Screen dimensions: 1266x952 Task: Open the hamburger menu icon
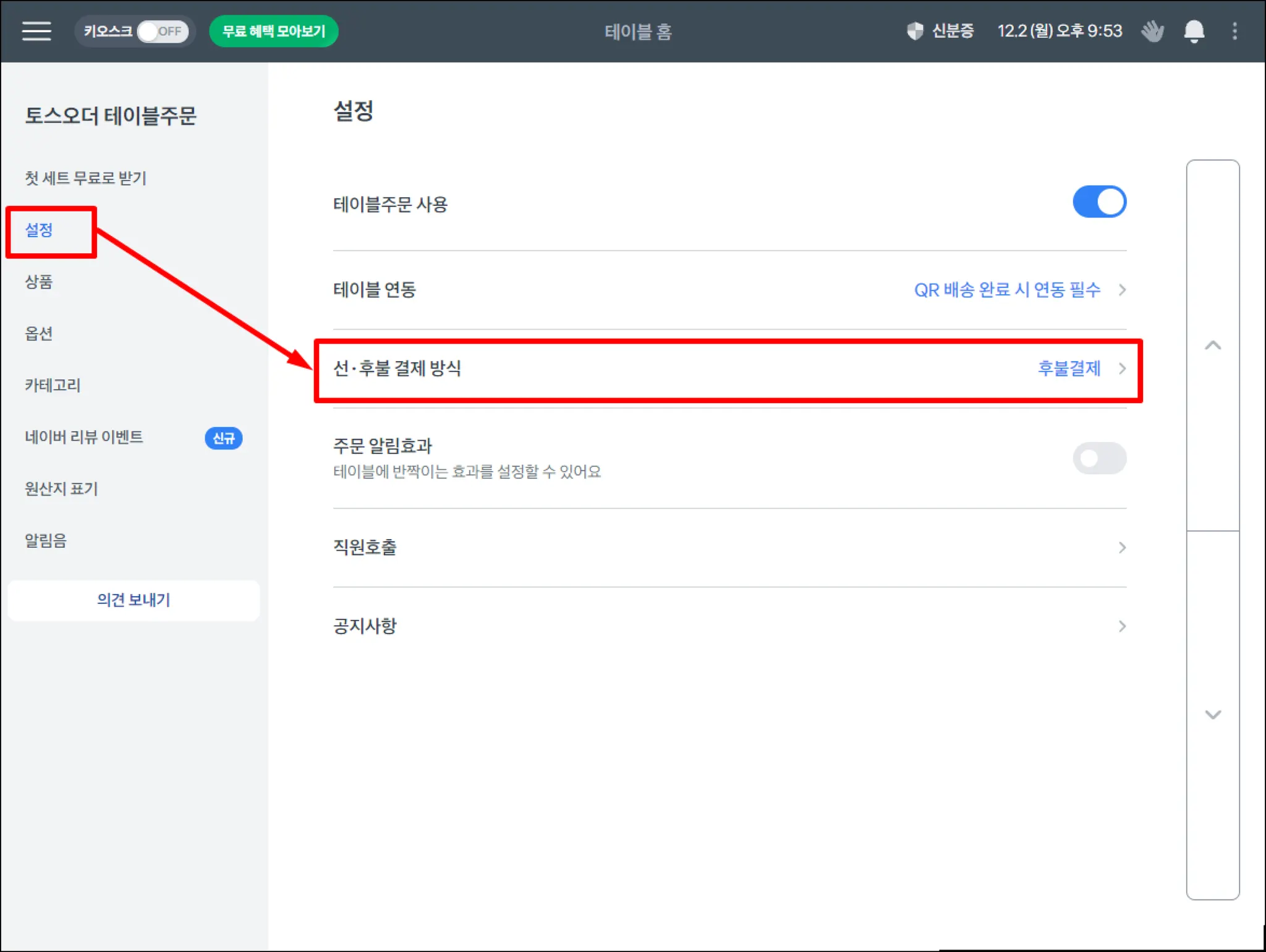tap(36, 31)
